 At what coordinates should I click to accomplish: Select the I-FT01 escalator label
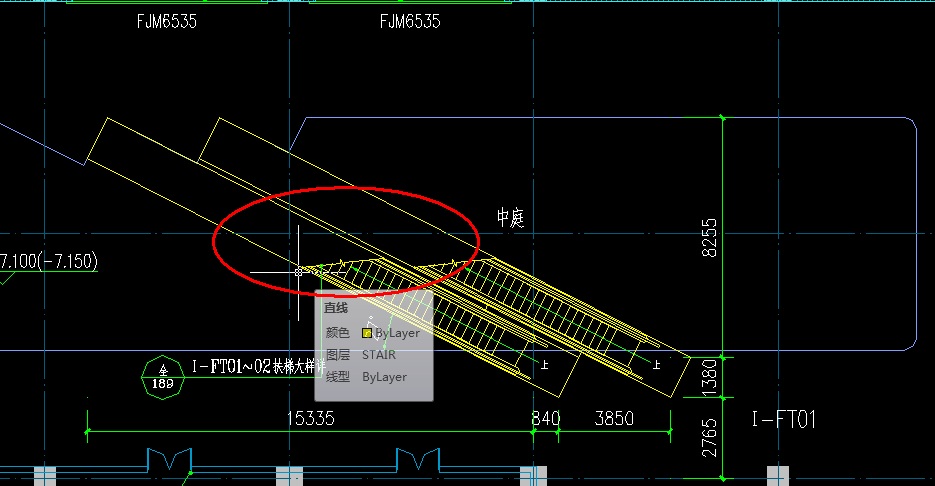coord(783,419)
